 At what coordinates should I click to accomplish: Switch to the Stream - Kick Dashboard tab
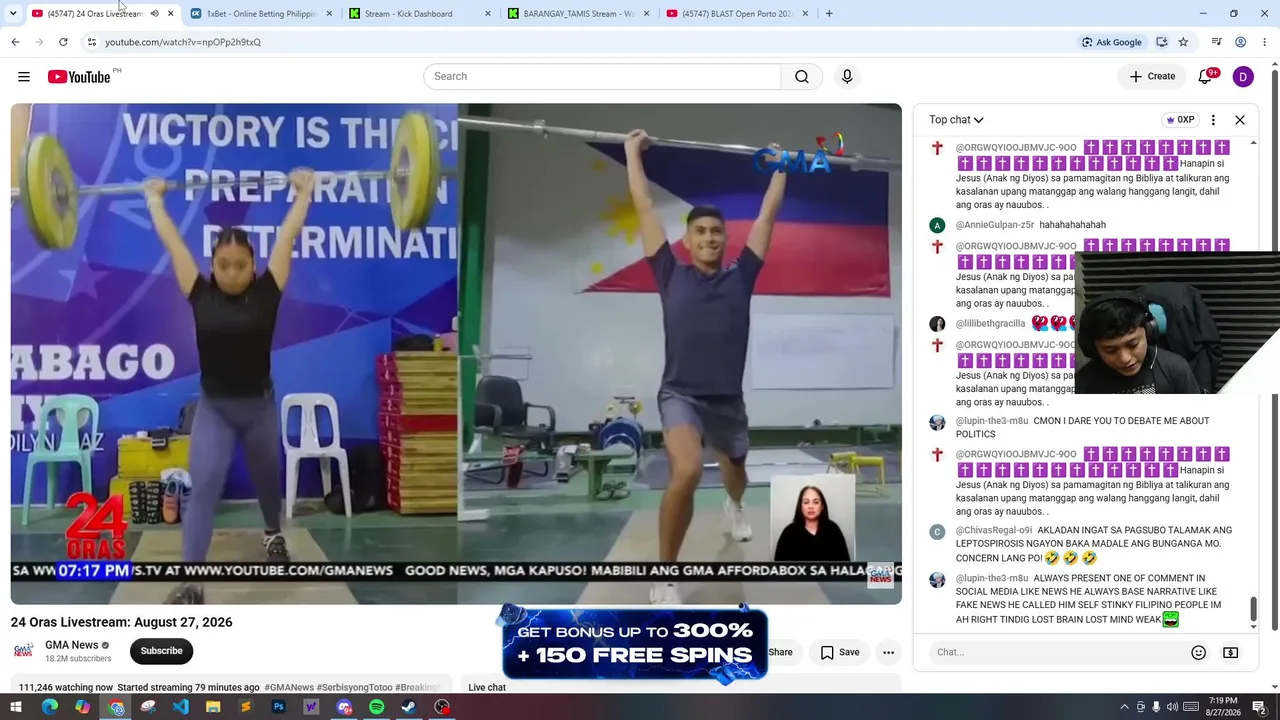click(419, 14)
